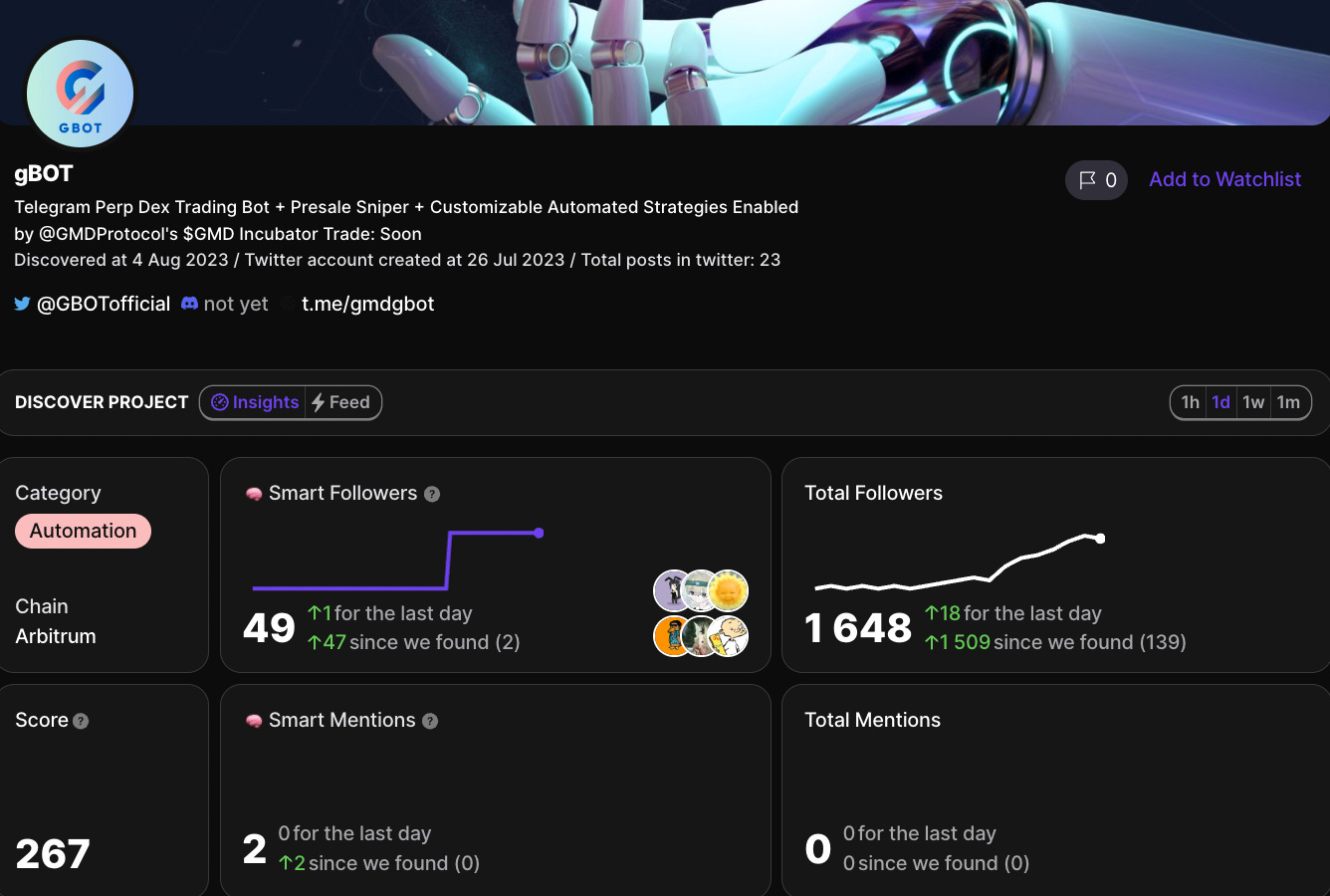Open Score help question mark
Image resolution: width=1330 pixels, height=896 pixels.
81,721
